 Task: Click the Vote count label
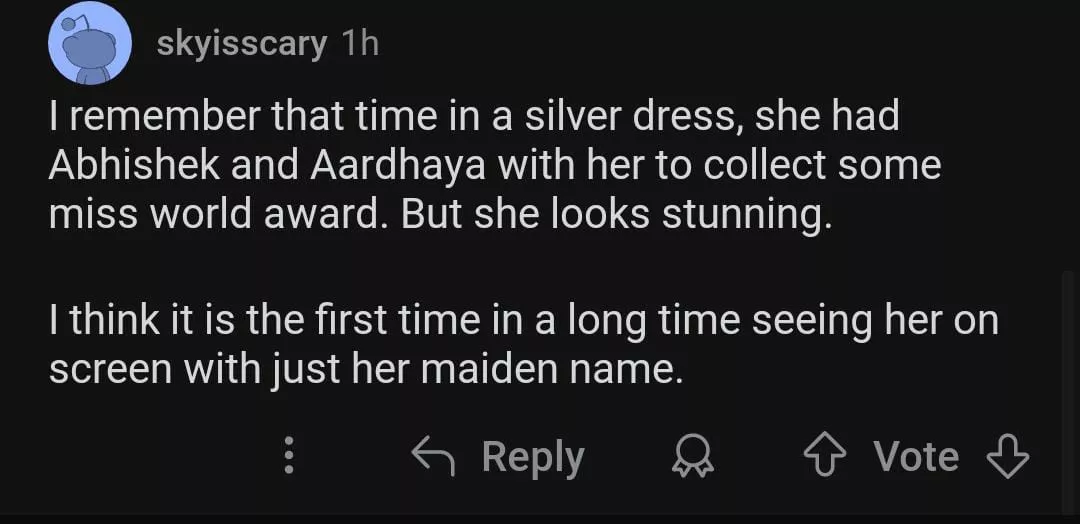pyautogui.click(x=916, y=457)
